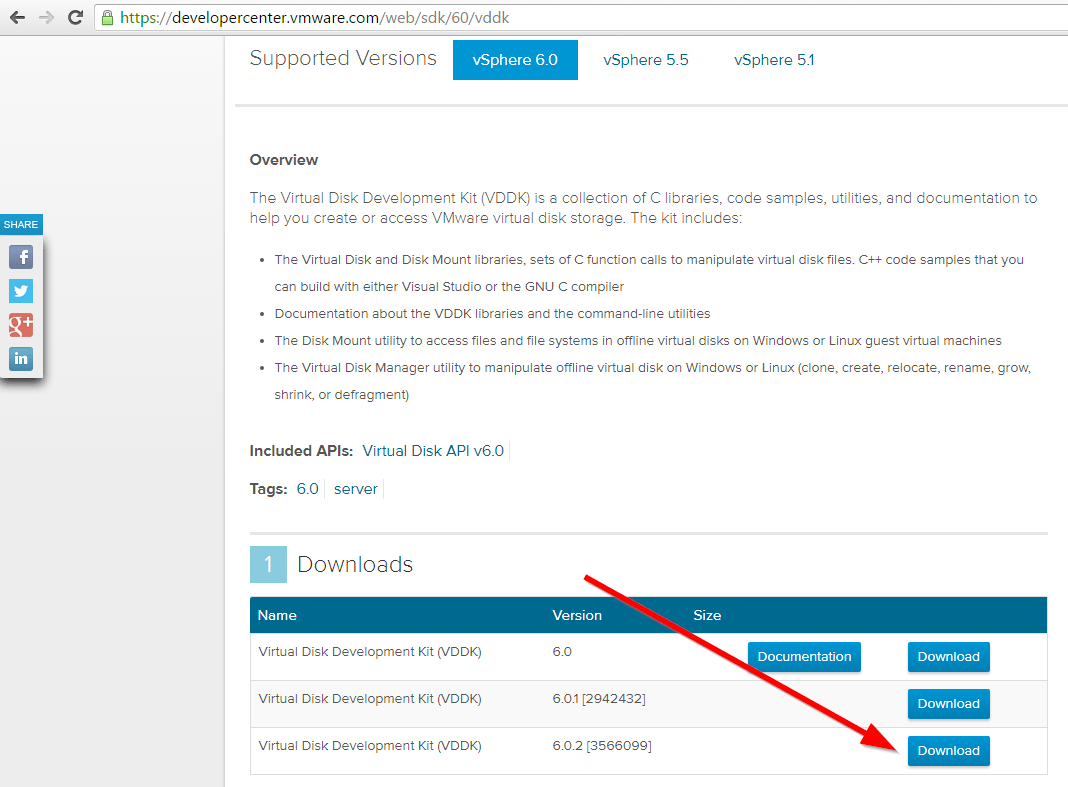Download VDDK version 6.0
This screenshot has height=787, width=1068.
point(949,657)
